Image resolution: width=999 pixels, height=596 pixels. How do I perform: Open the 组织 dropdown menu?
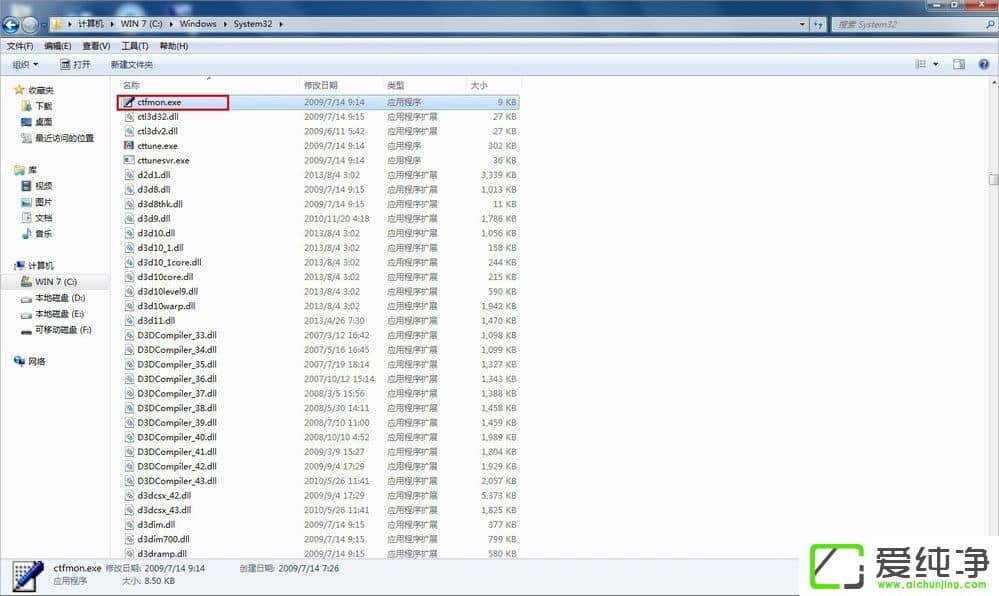25,64
